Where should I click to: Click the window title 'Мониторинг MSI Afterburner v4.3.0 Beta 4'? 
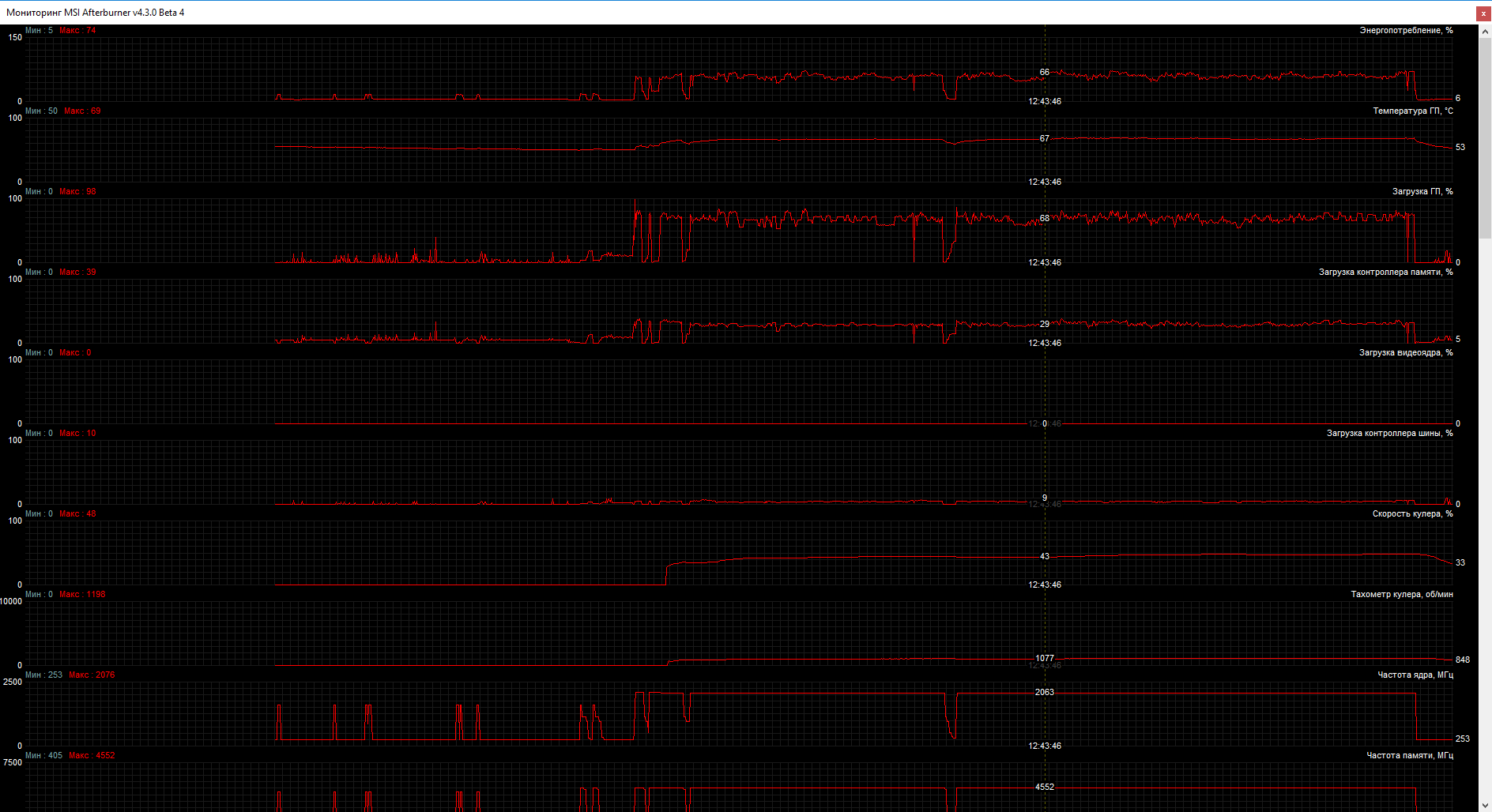96,12
